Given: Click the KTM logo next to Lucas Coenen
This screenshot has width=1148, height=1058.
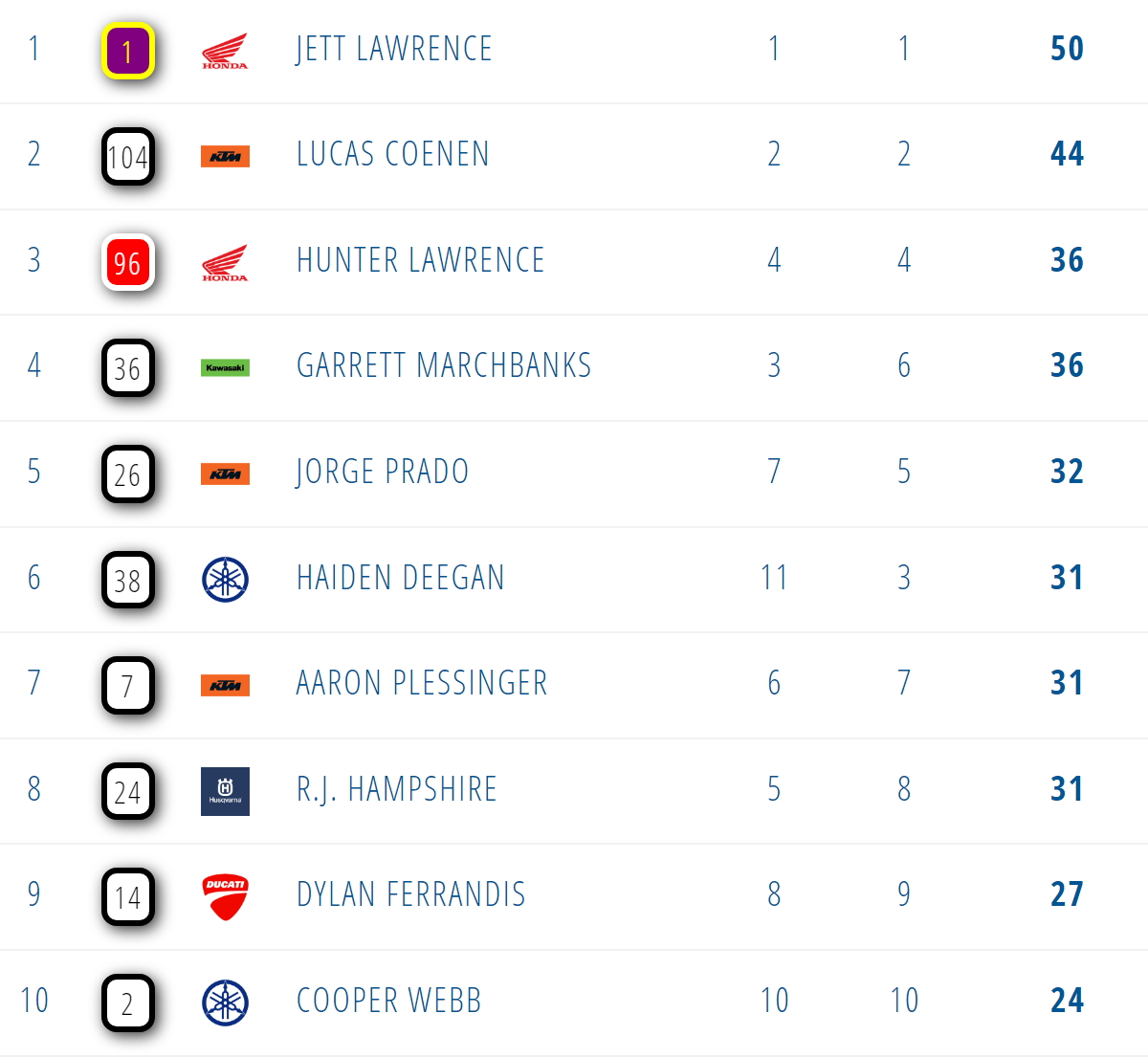Looking at the screenshot, I should [225, 157].
